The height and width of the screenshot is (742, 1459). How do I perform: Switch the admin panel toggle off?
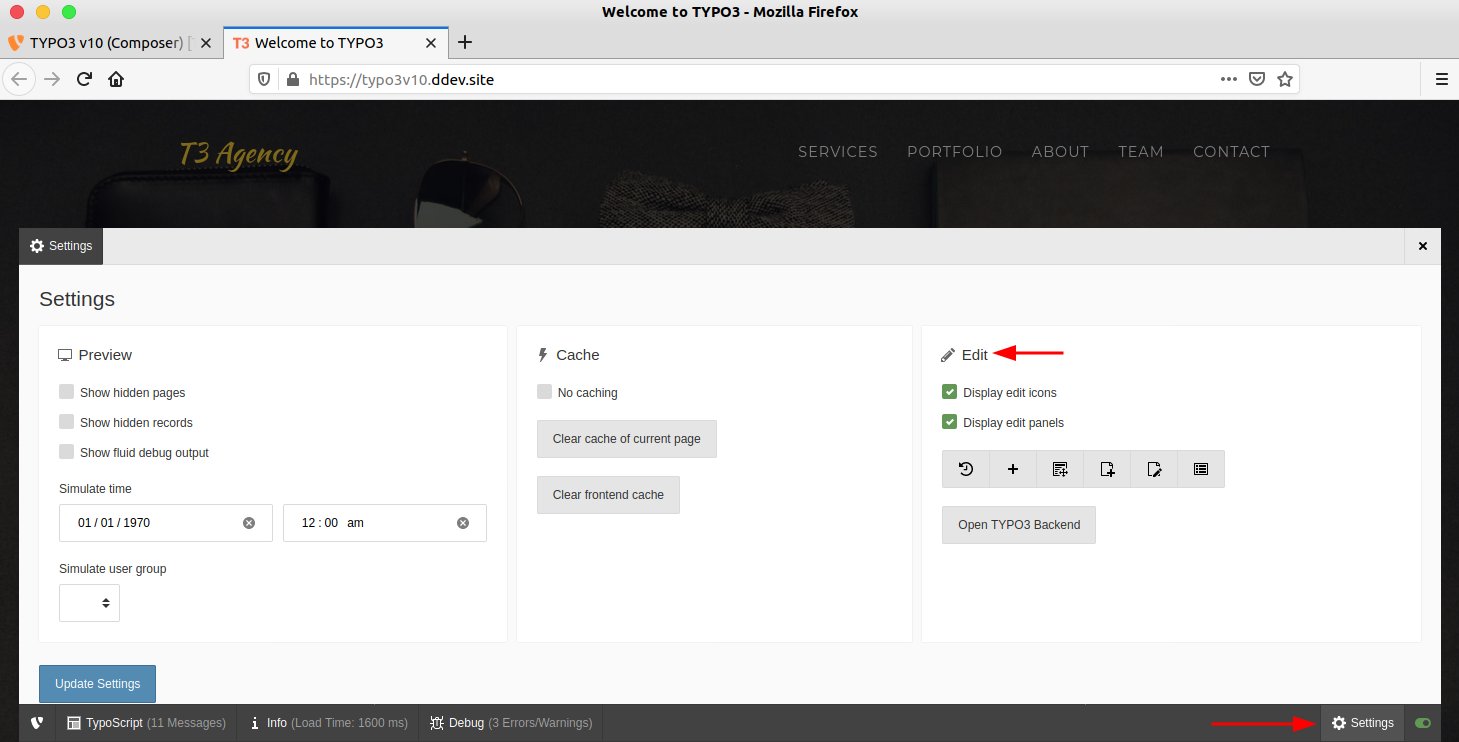coord(1422,722)
